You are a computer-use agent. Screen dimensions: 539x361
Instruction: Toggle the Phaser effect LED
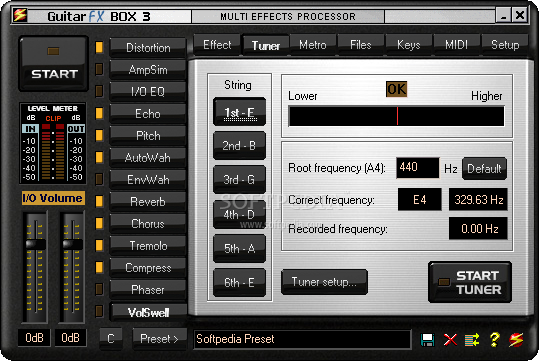99,289
